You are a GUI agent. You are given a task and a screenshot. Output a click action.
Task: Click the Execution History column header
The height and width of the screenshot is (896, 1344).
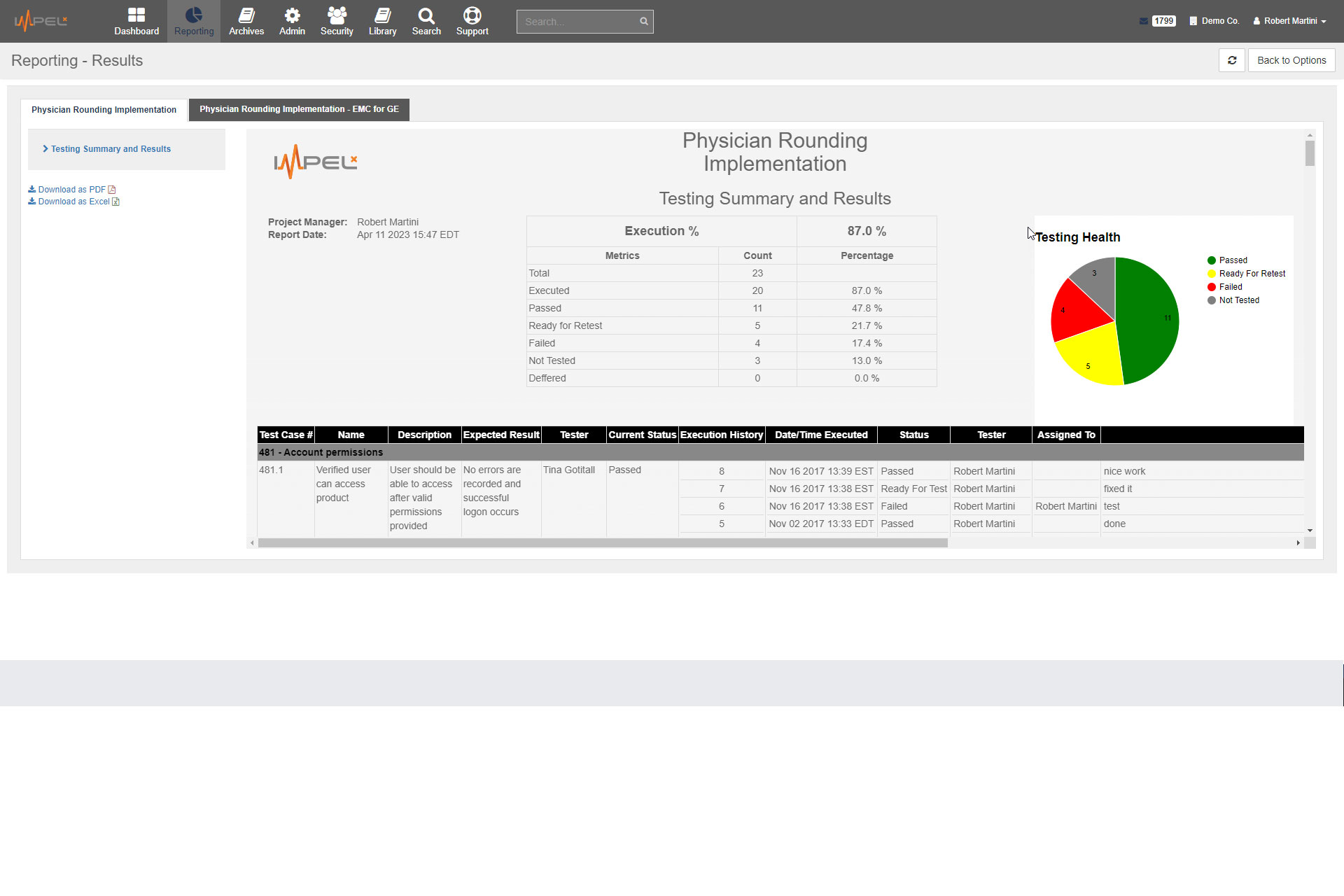tap(722, 435)
